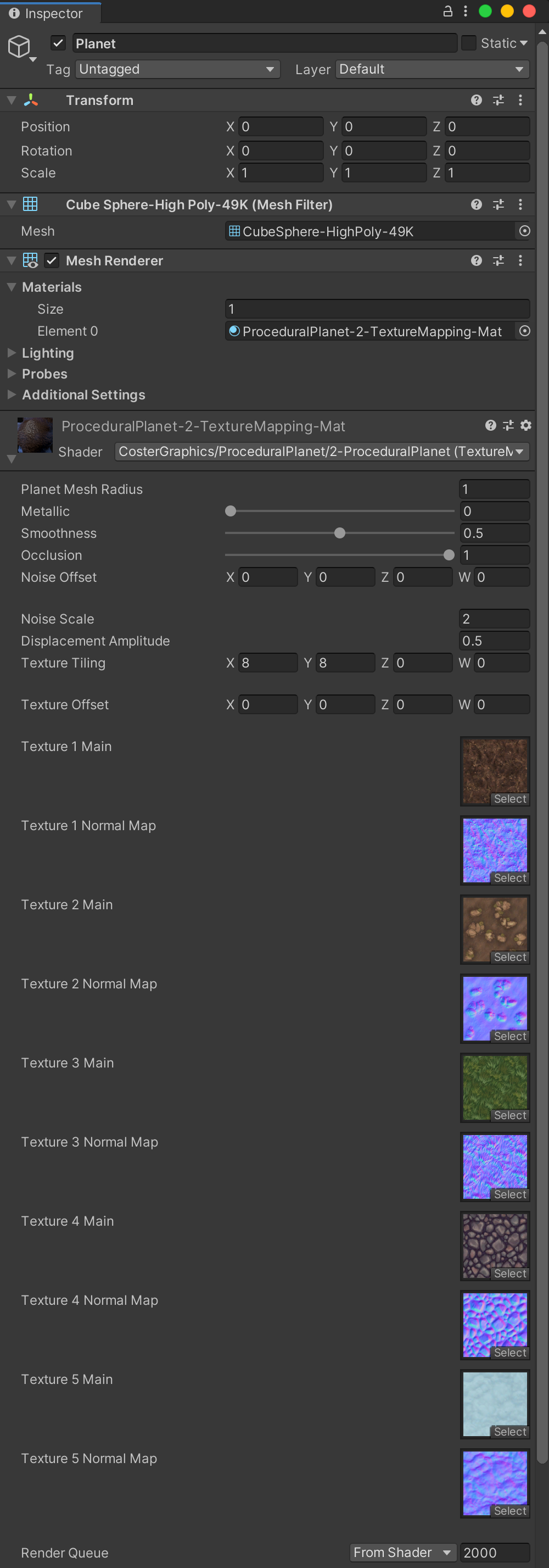Open the Tag dropdown showing Untagged
549x1568 pixels.
[x=177, y=69]
